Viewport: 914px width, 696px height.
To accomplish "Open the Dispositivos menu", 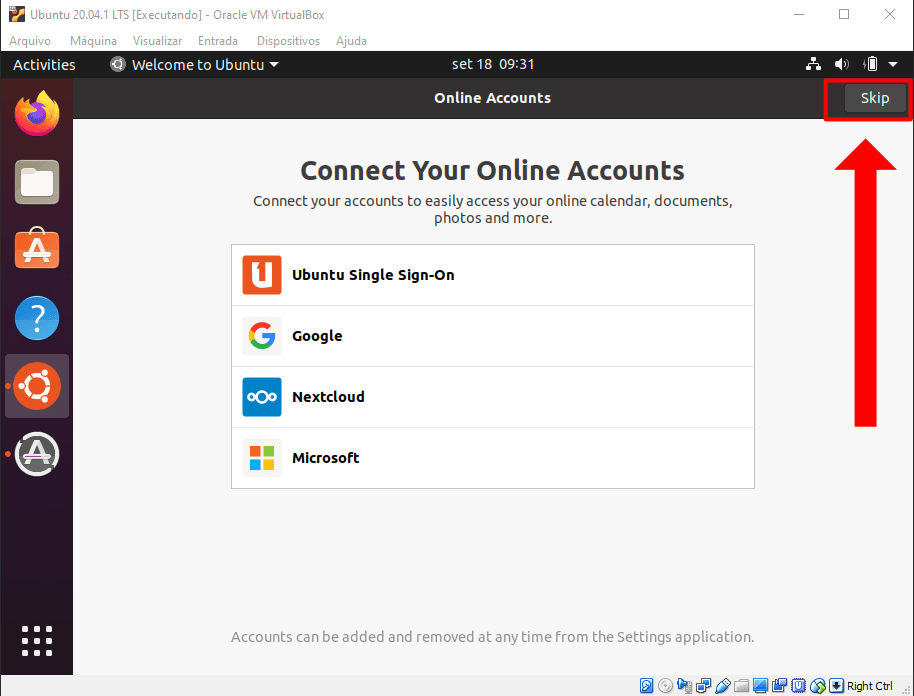I will point(289,41).
